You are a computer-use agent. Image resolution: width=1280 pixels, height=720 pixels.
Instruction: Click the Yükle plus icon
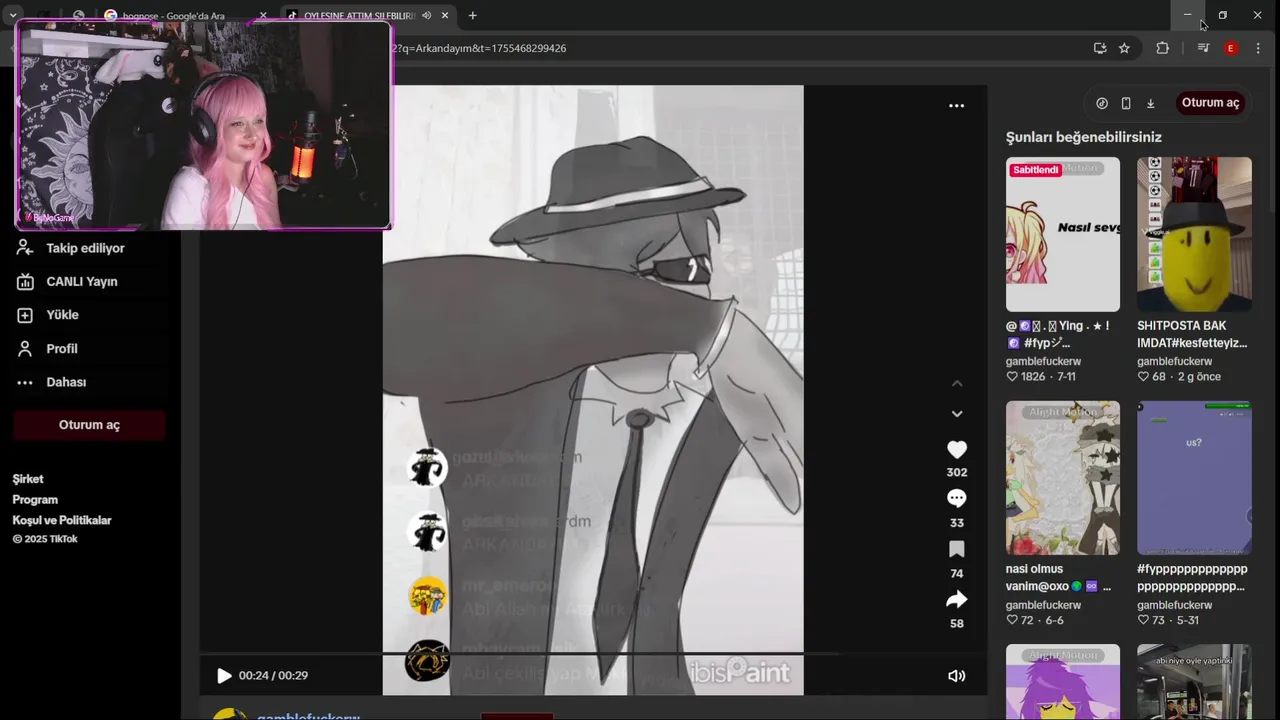coord(25,315)
